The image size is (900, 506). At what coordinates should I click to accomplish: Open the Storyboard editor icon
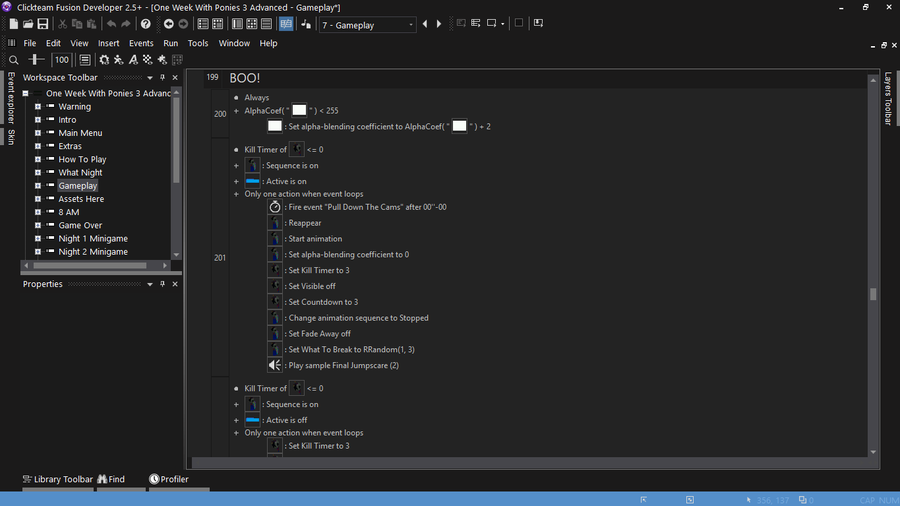(x=203, y=24)
